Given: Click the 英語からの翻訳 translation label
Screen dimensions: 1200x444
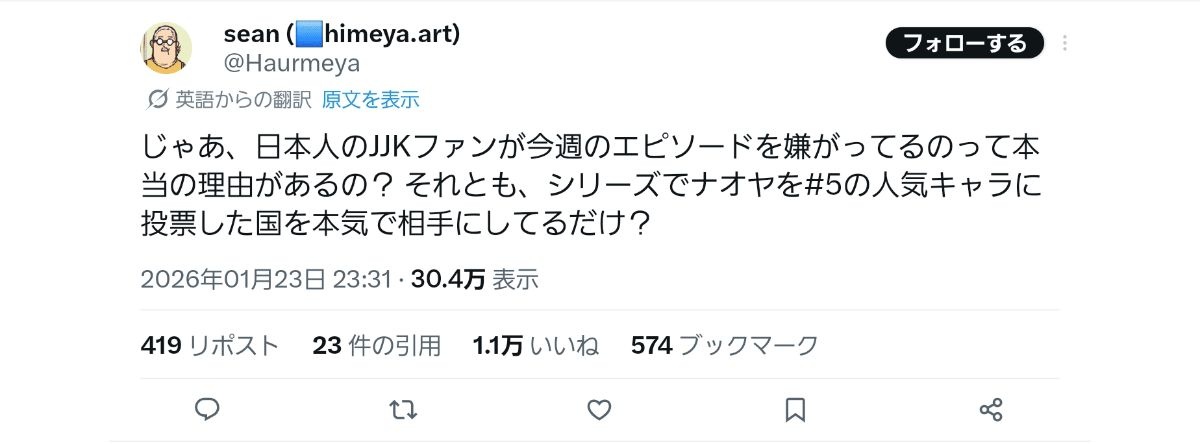Looking at the screenshot, I should pos(244,99).
